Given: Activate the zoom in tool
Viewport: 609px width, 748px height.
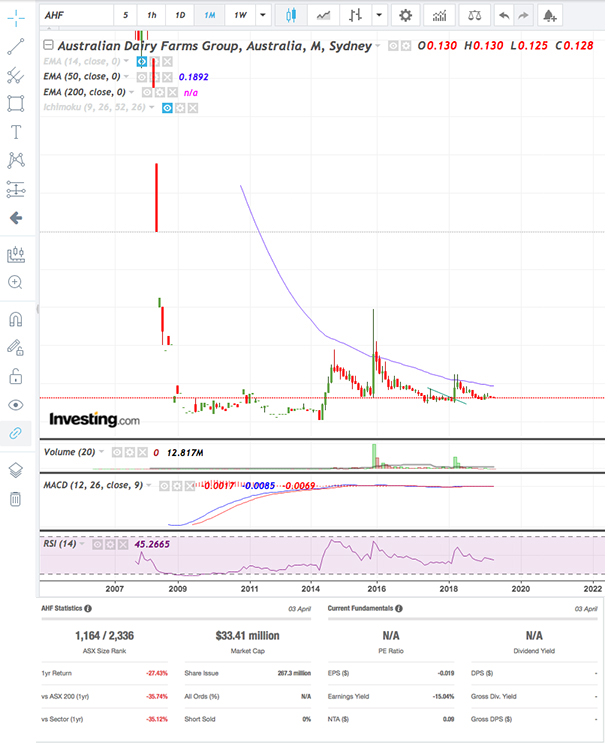Looking at the screenshot, I should (16, 282).
